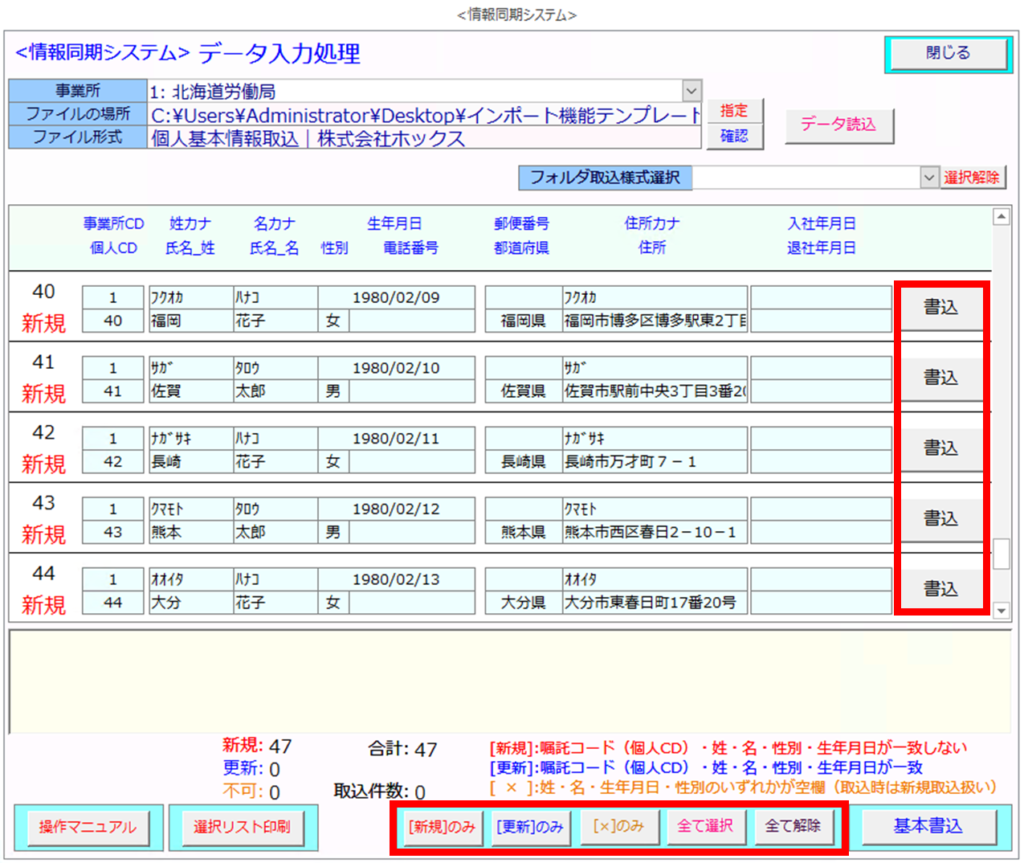Select the [更新]のみ filter button

pyautogui.click(x=529, y=826)
